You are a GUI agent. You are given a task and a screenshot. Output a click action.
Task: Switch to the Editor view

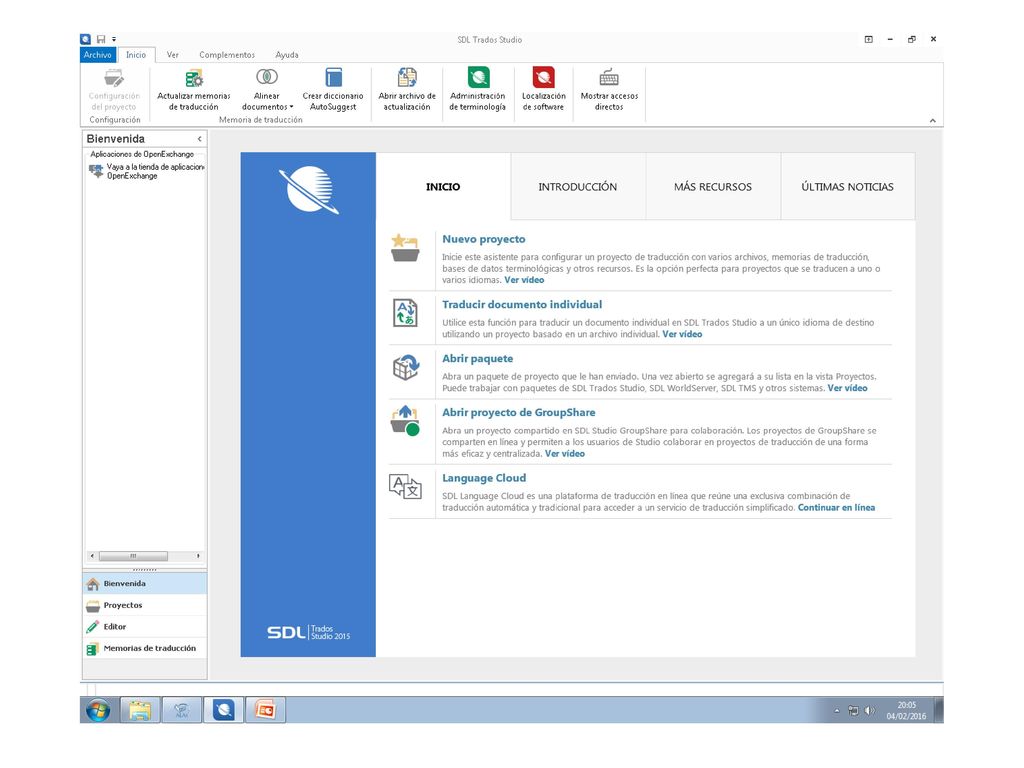(145, 627)
